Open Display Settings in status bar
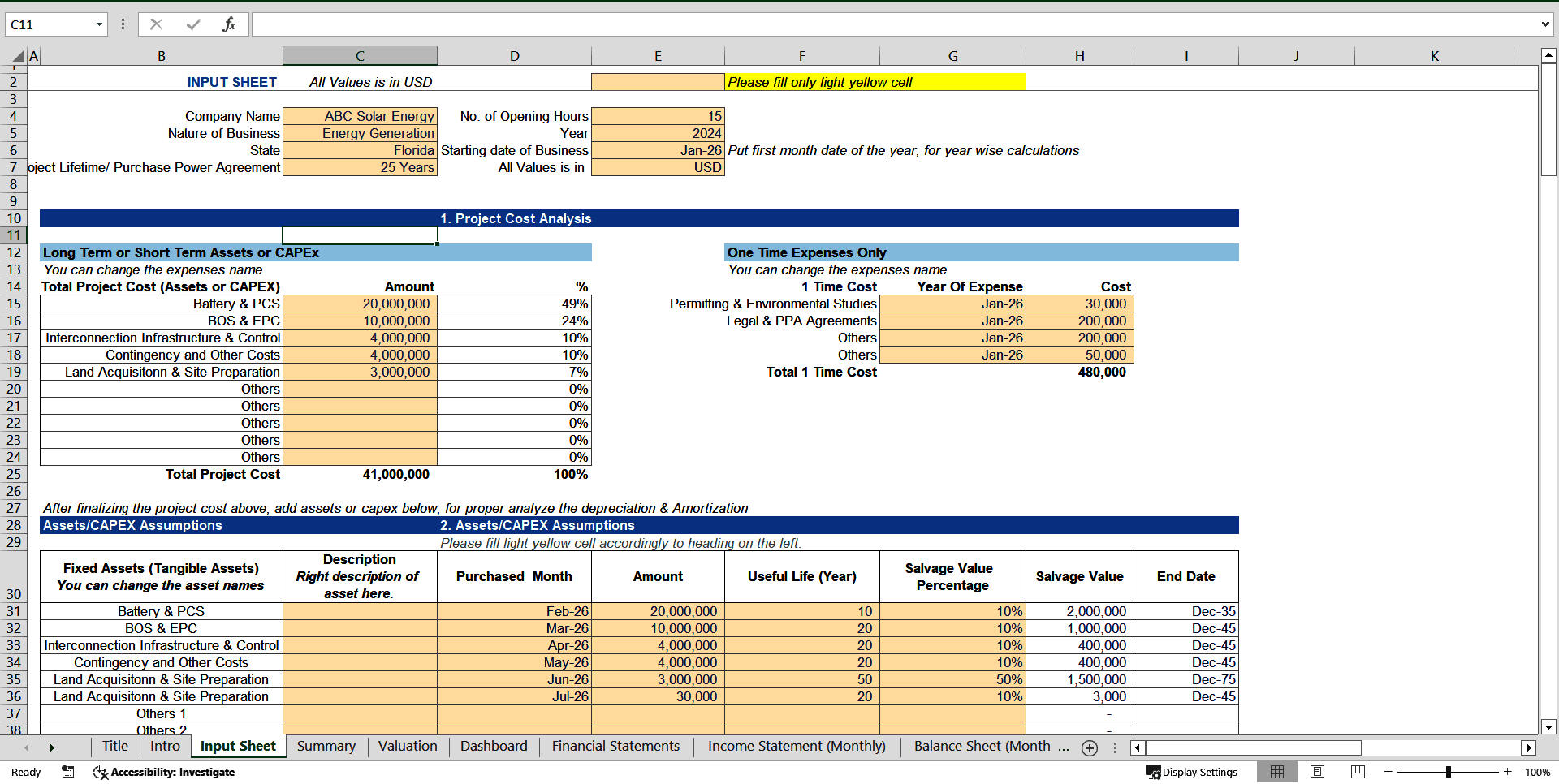1559x784 pixels. point(1191,772)
